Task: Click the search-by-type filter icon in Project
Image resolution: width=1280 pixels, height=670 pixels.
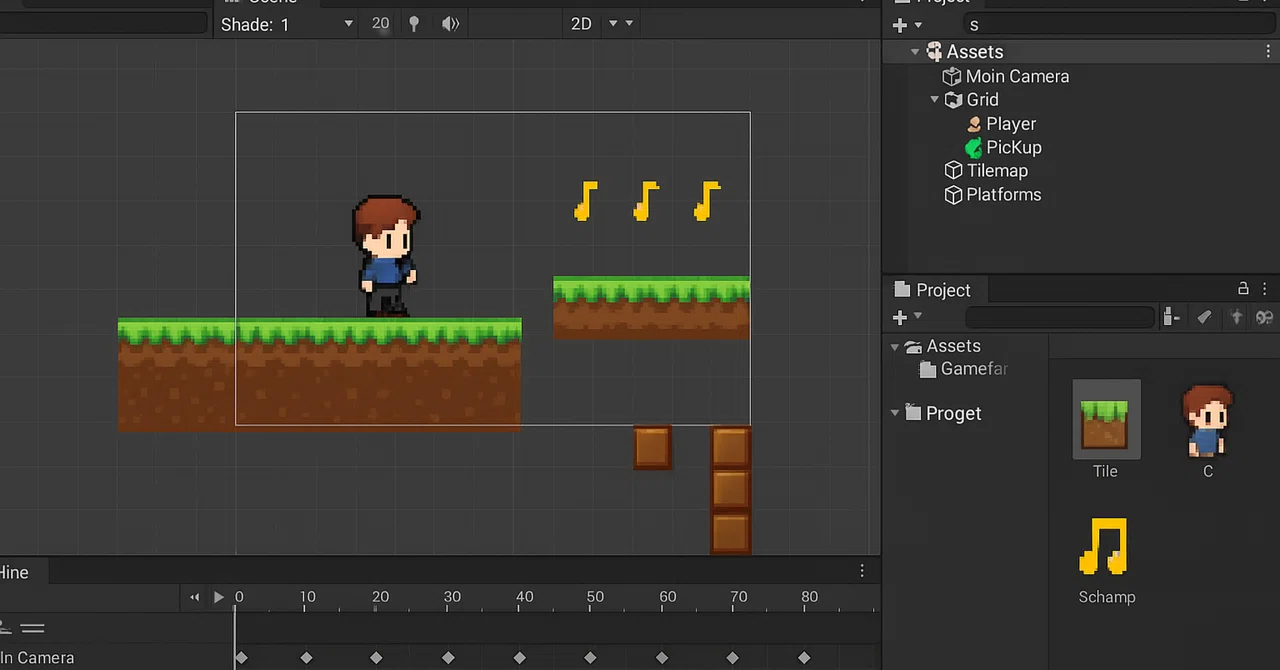Action: 1172,317
